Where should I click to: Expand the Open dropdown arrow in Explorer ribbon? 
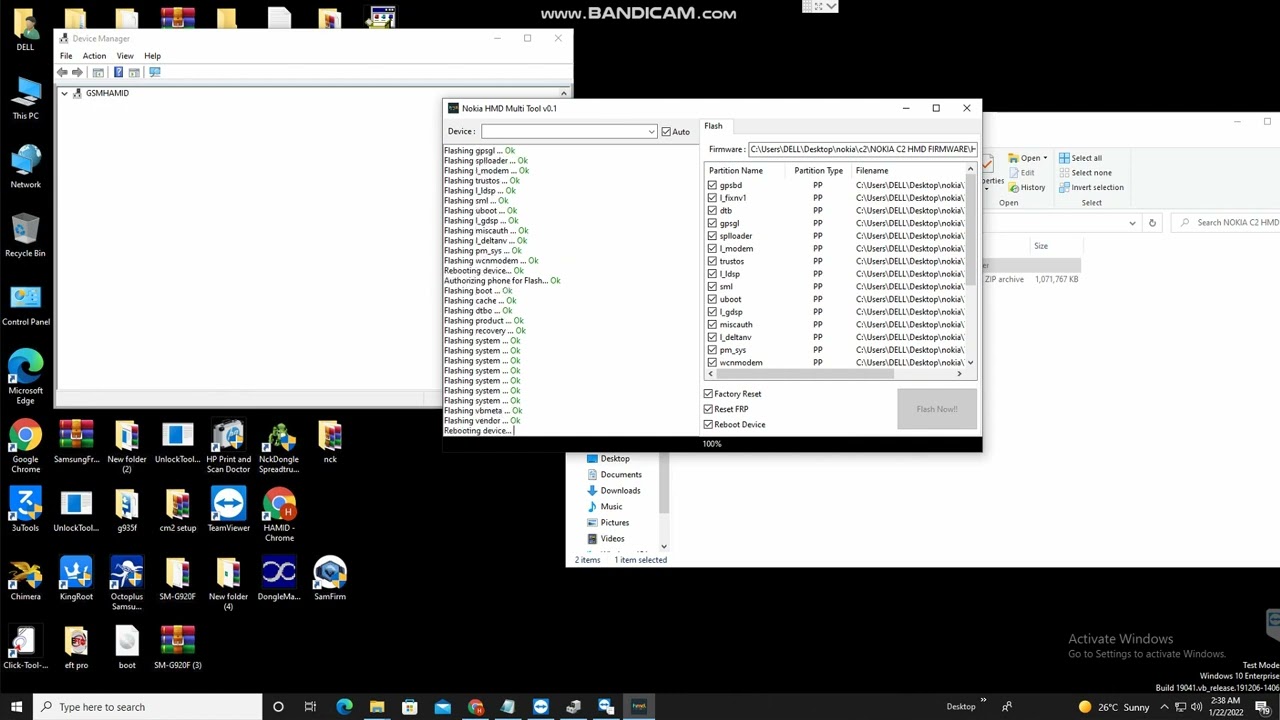[1045, 158]
